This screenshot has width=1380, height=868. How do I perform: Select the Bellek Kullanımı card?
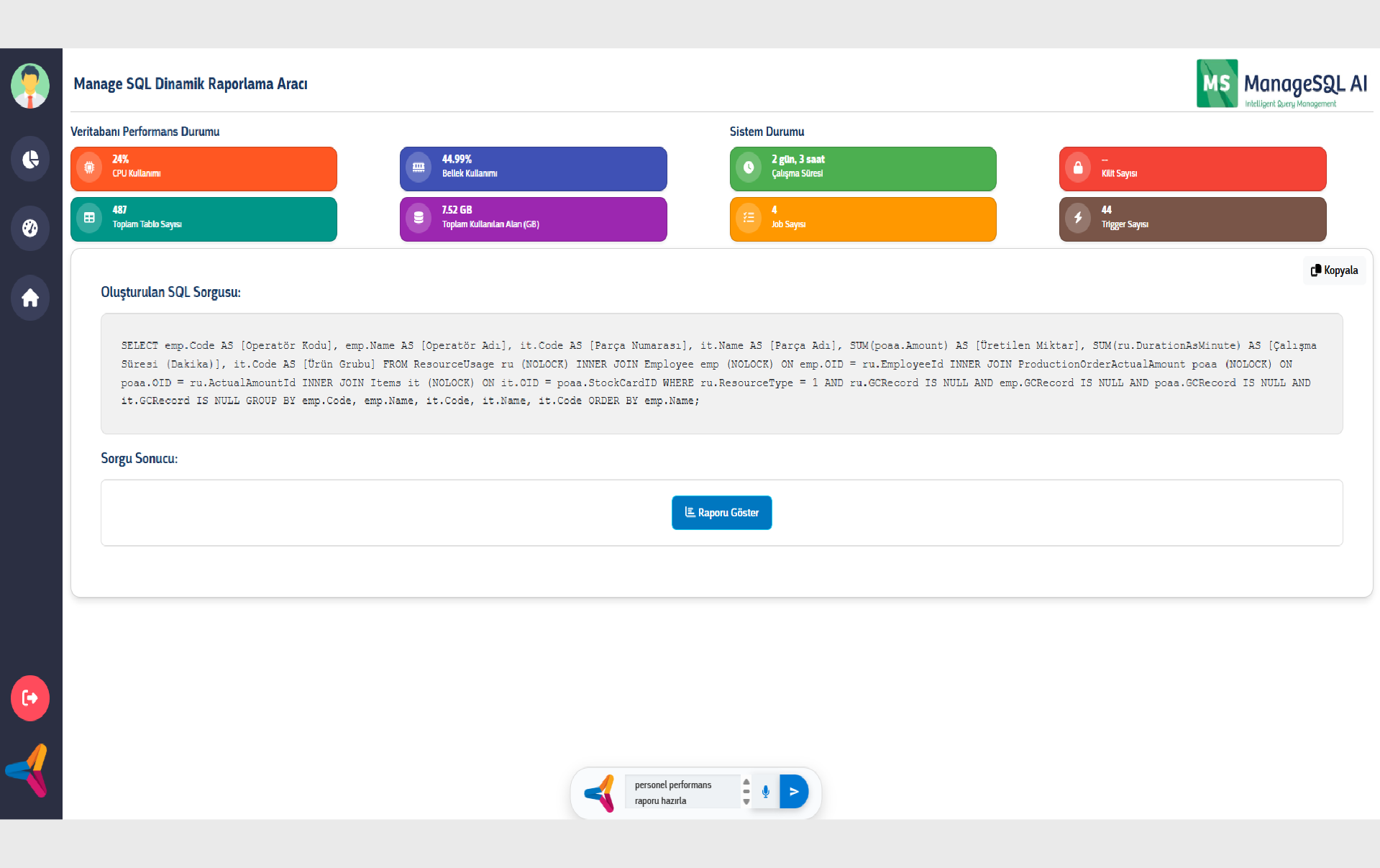pyautogui.click(x=533, y=168)
